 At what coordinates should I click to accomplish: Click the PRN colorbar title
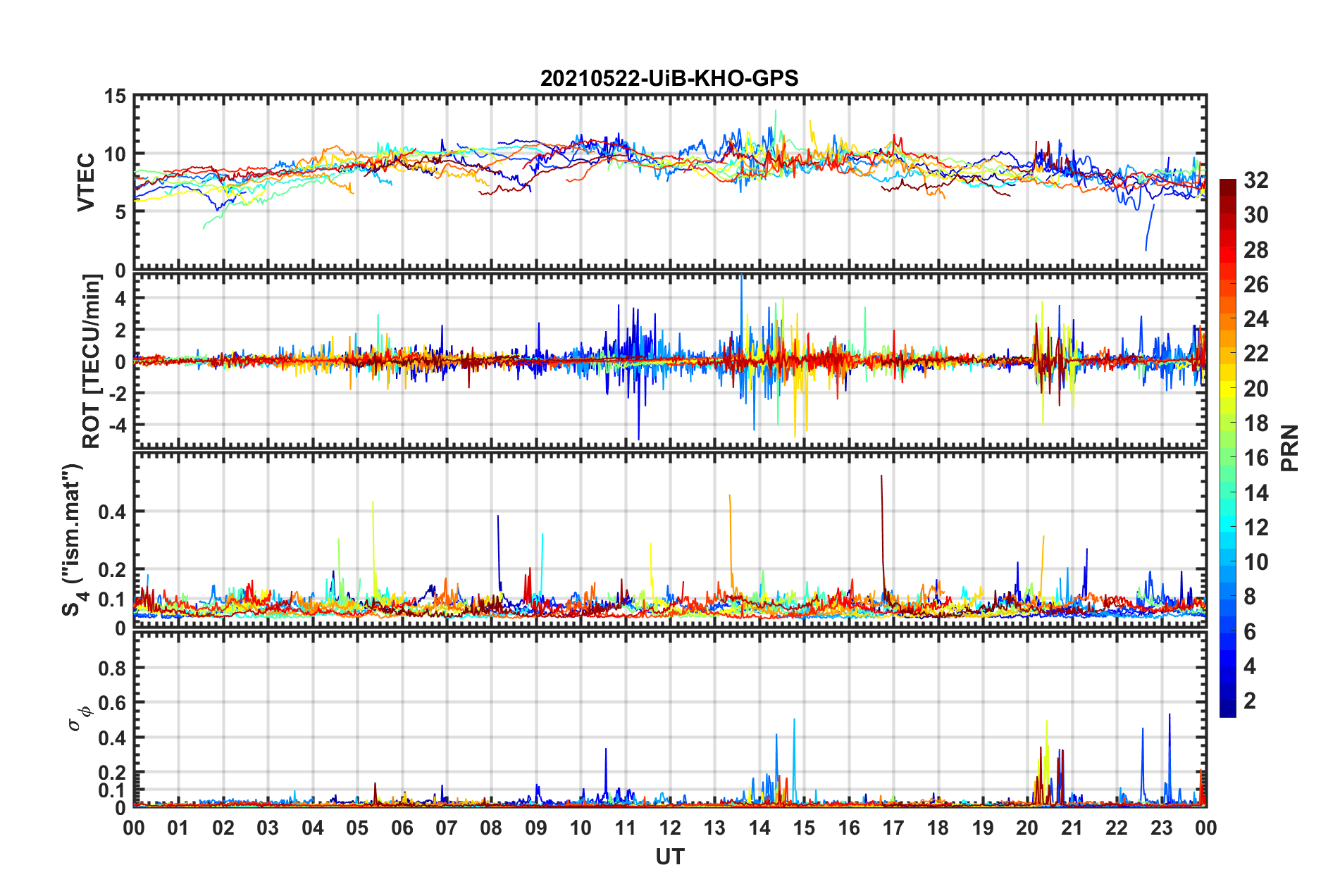click(x=1290, y=448)
